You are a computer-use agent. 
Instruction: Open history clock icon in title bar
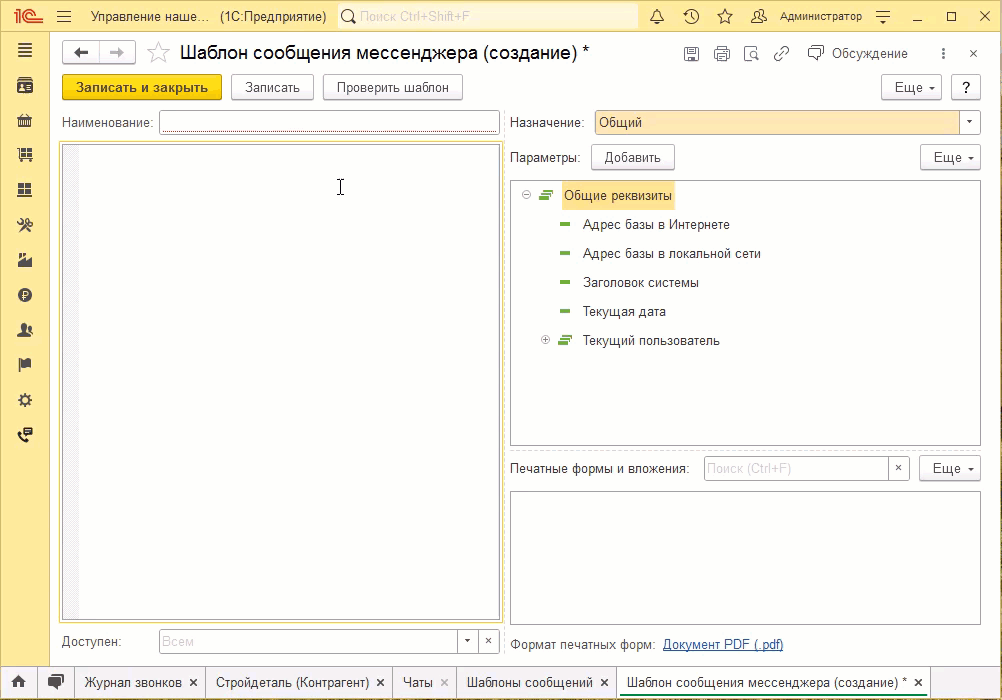click(691, 17)
